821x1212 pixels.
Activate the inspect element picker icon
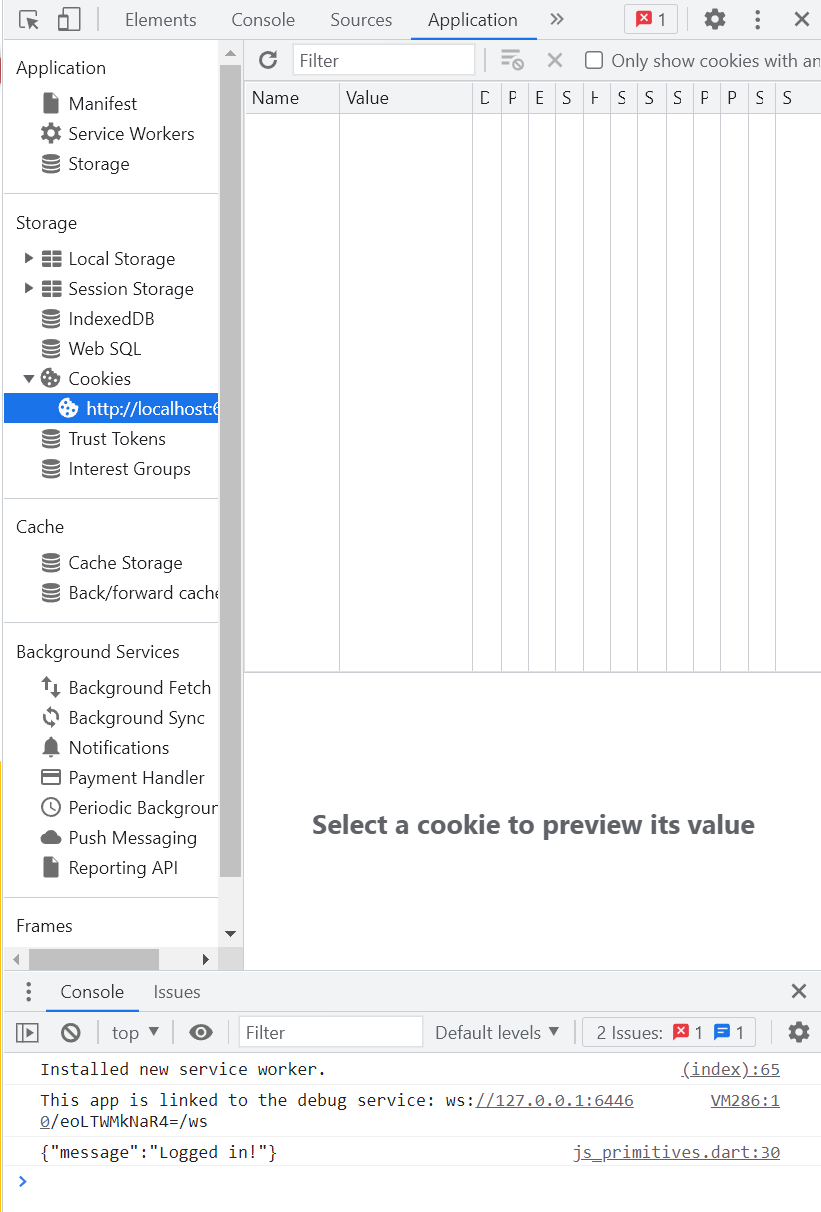tap(29, 19)
